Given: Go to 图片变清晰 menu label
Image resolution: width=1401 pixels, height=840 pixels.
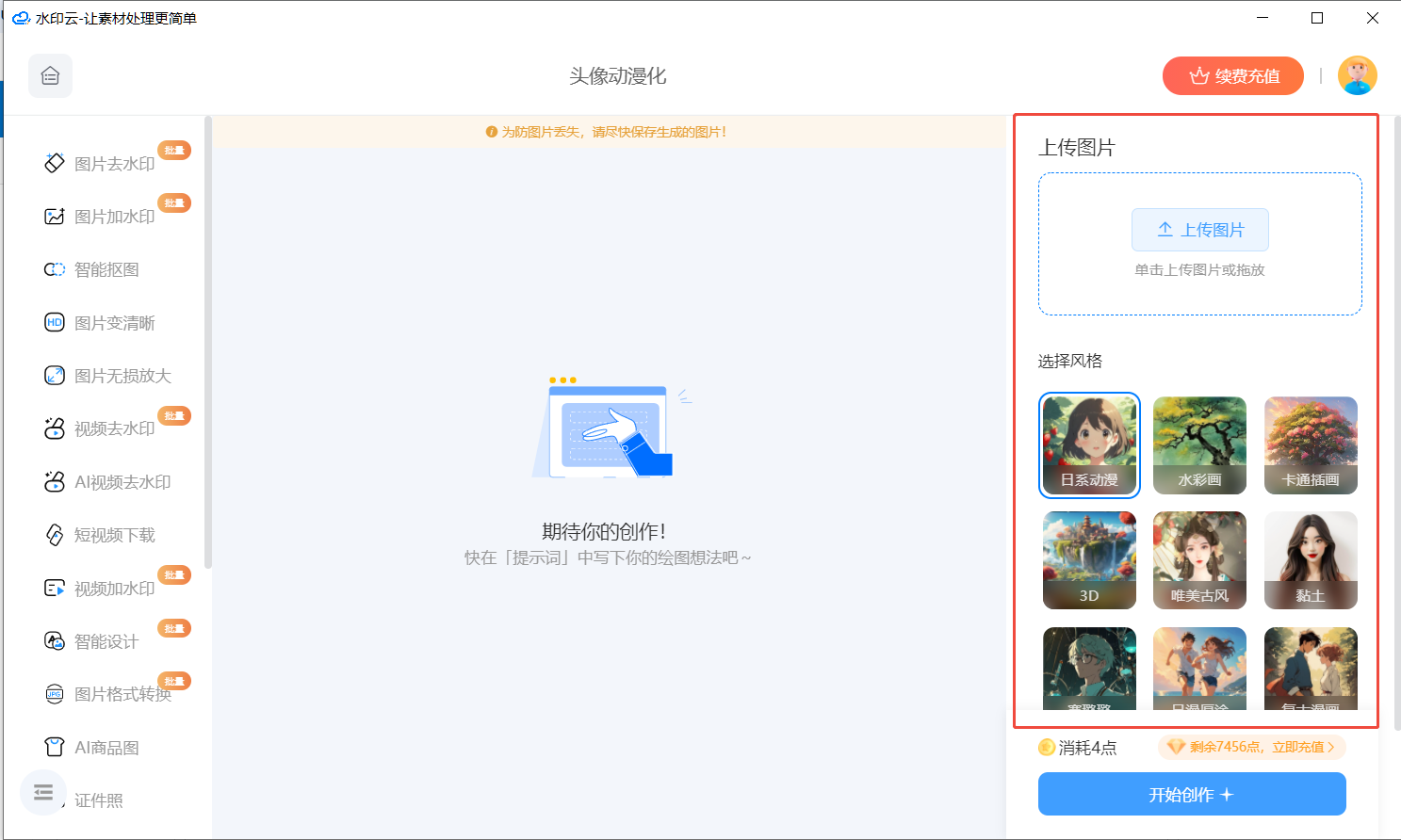Looking at the screenshot, I should [x=114, y=323].
